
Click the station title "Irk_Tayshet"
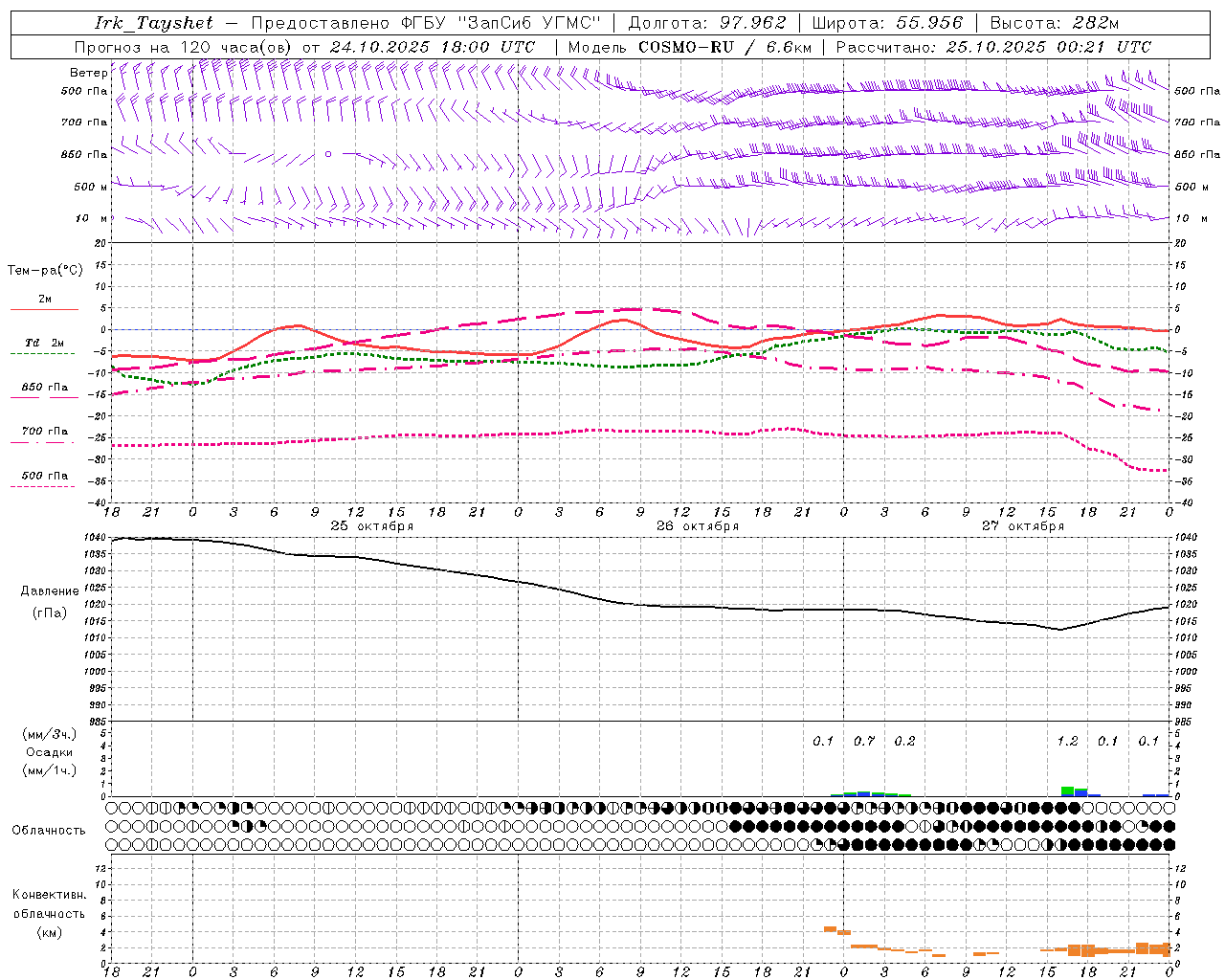click(x=154, y=23)
